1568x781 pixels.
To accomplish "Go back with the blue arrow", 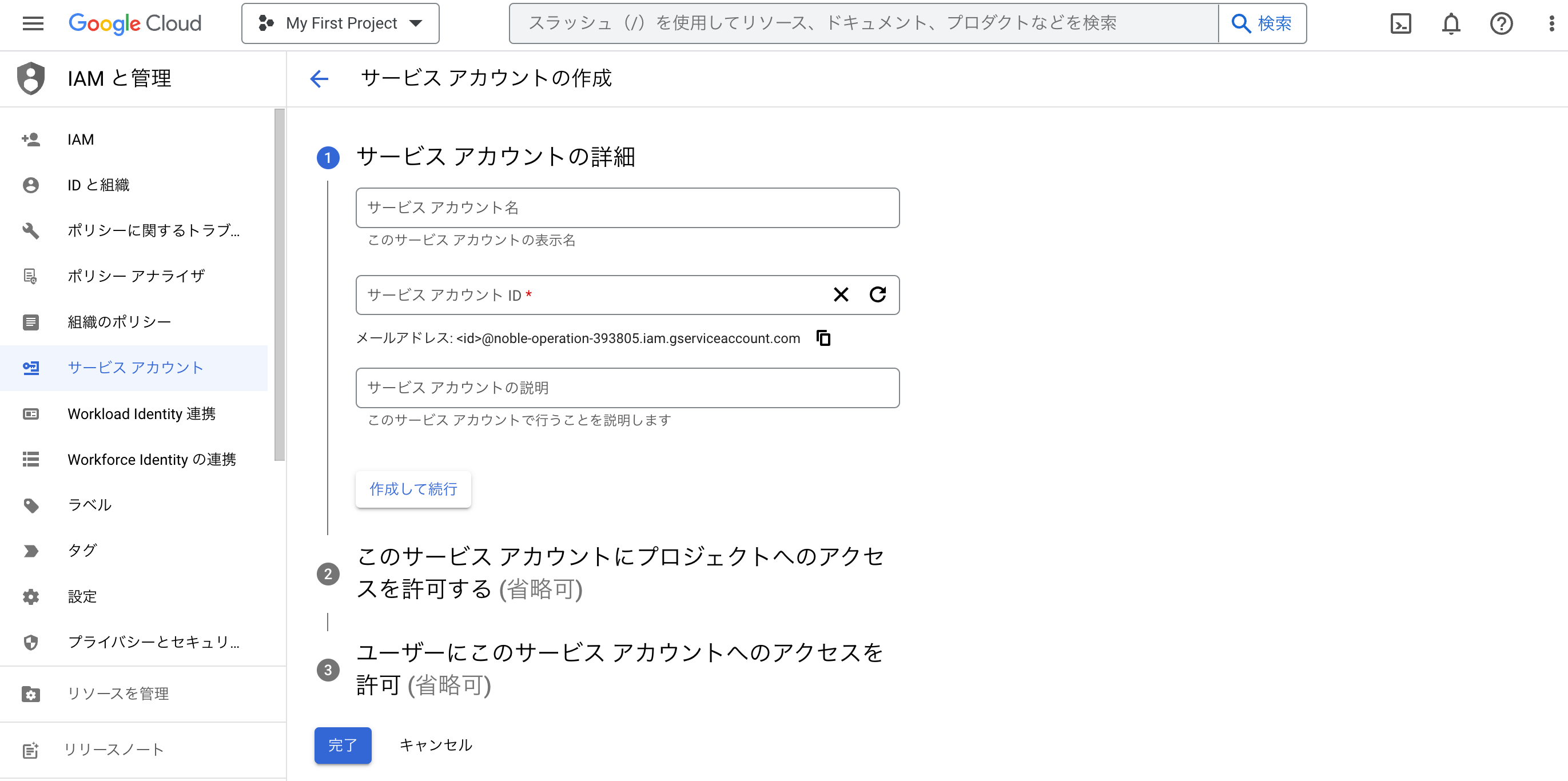I will 319,78.
